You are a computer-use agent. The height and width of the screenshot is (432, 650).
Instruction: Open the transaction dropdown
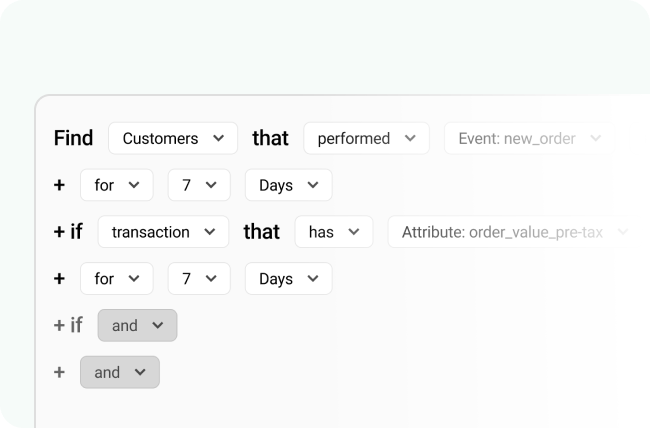click(163, 232)
